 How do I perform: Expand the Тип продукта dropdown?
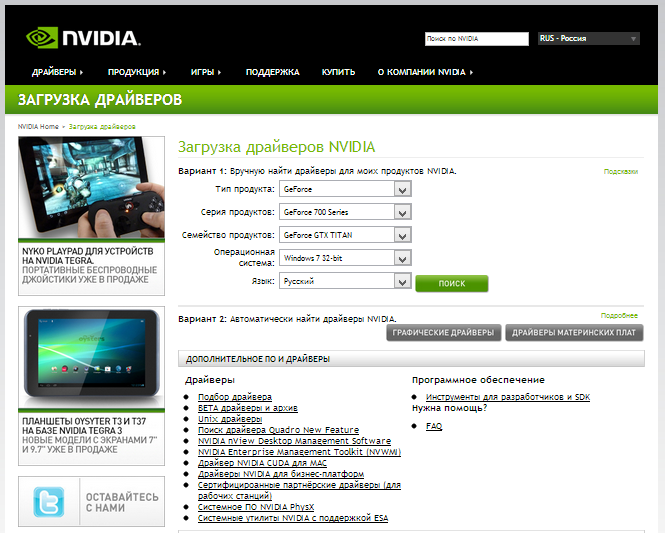click(345, 189)
